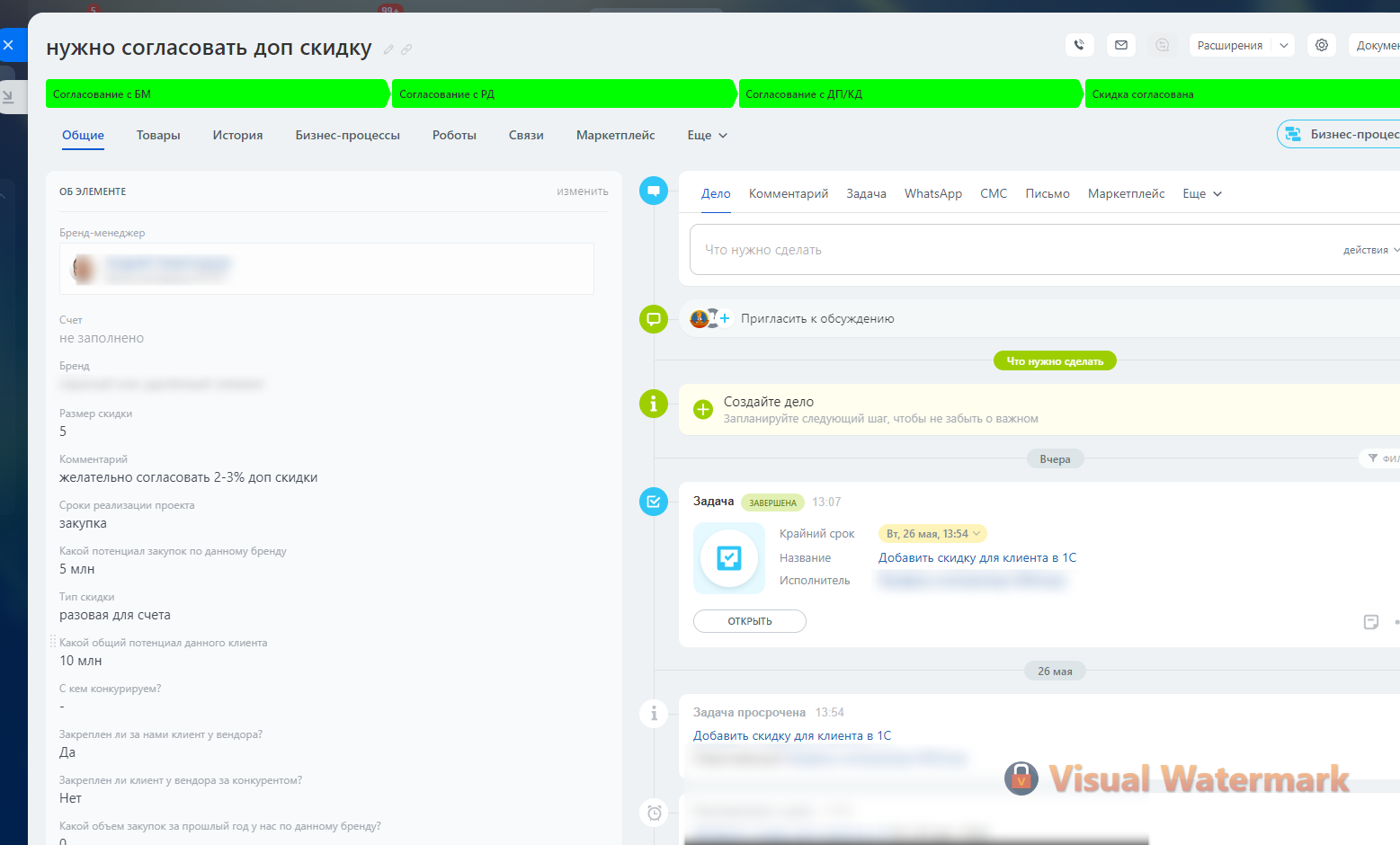1400x845 pixels.
Task: Select the Задача activity tab
Action: click(866, 193)
